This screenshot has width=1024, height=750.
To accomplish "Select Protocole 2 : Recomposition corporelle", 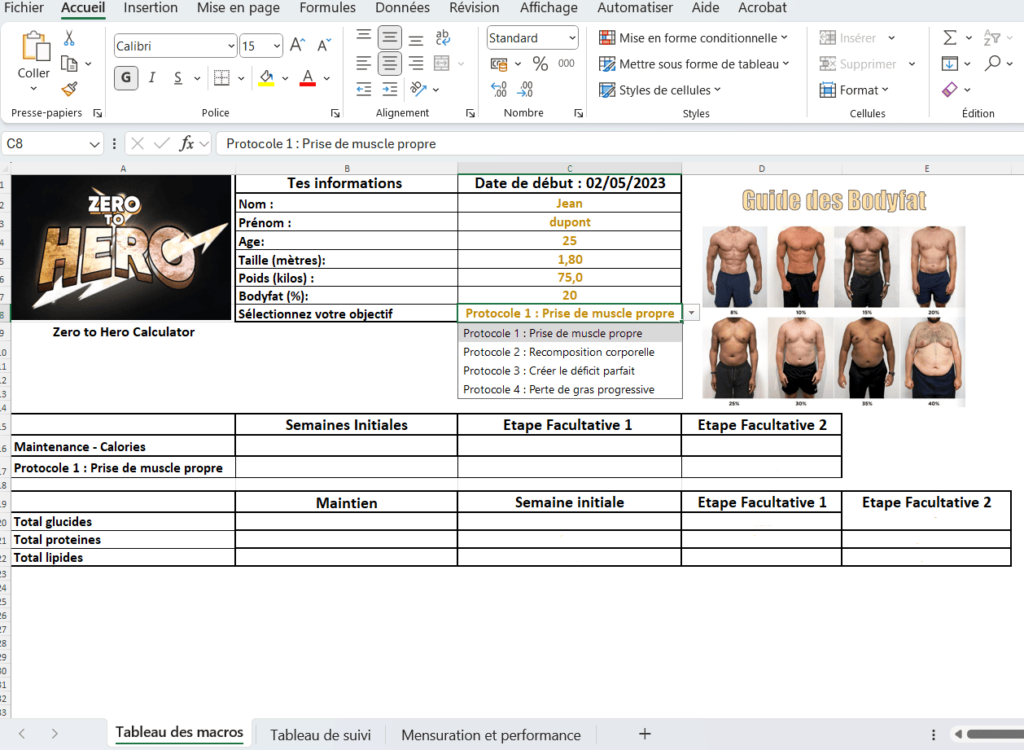I will pyautogui.click(x=570, y=352).
